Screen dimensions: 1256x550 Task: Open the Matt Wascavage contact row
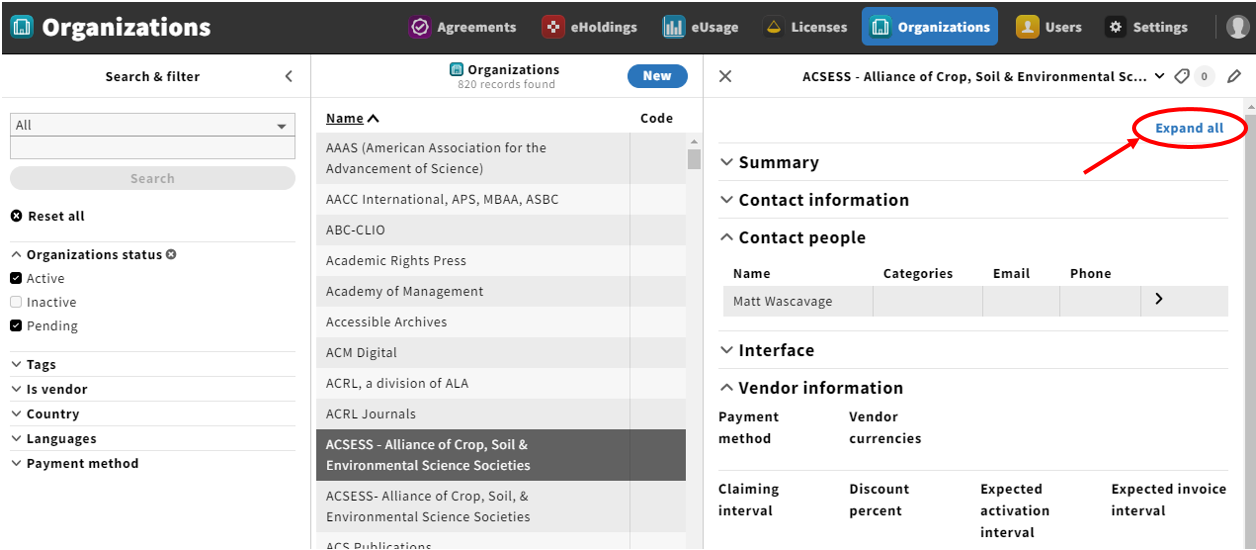pos(975,301)
